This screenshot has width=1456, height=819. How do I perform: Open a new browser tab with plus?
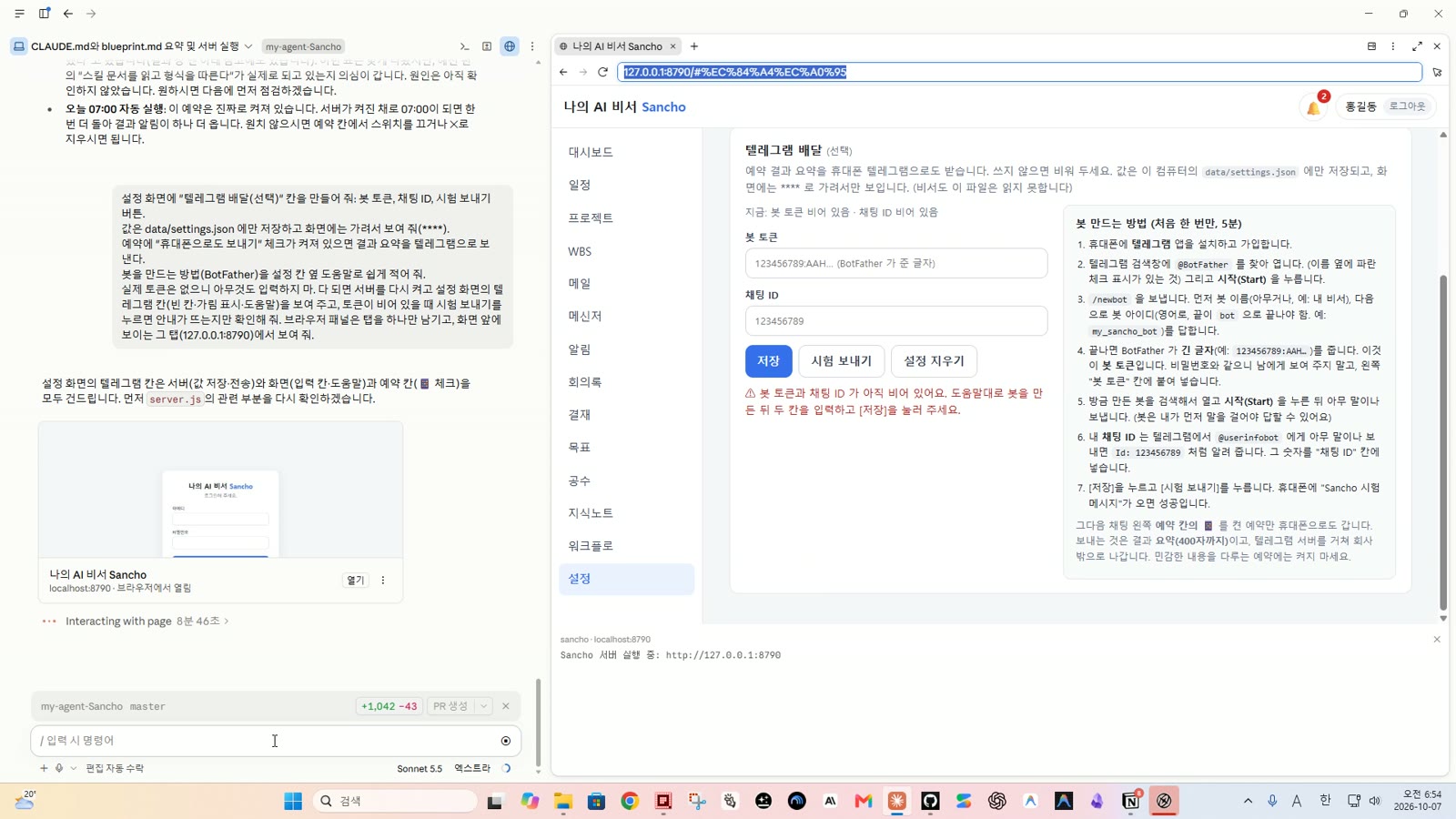point(694,46)
